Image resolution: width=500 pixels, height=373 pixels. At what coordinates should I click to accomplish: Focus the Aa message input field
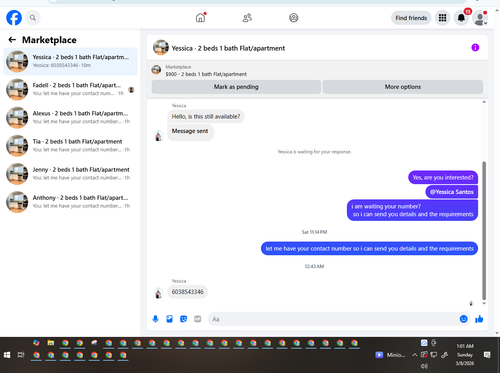tap(333, 319)
